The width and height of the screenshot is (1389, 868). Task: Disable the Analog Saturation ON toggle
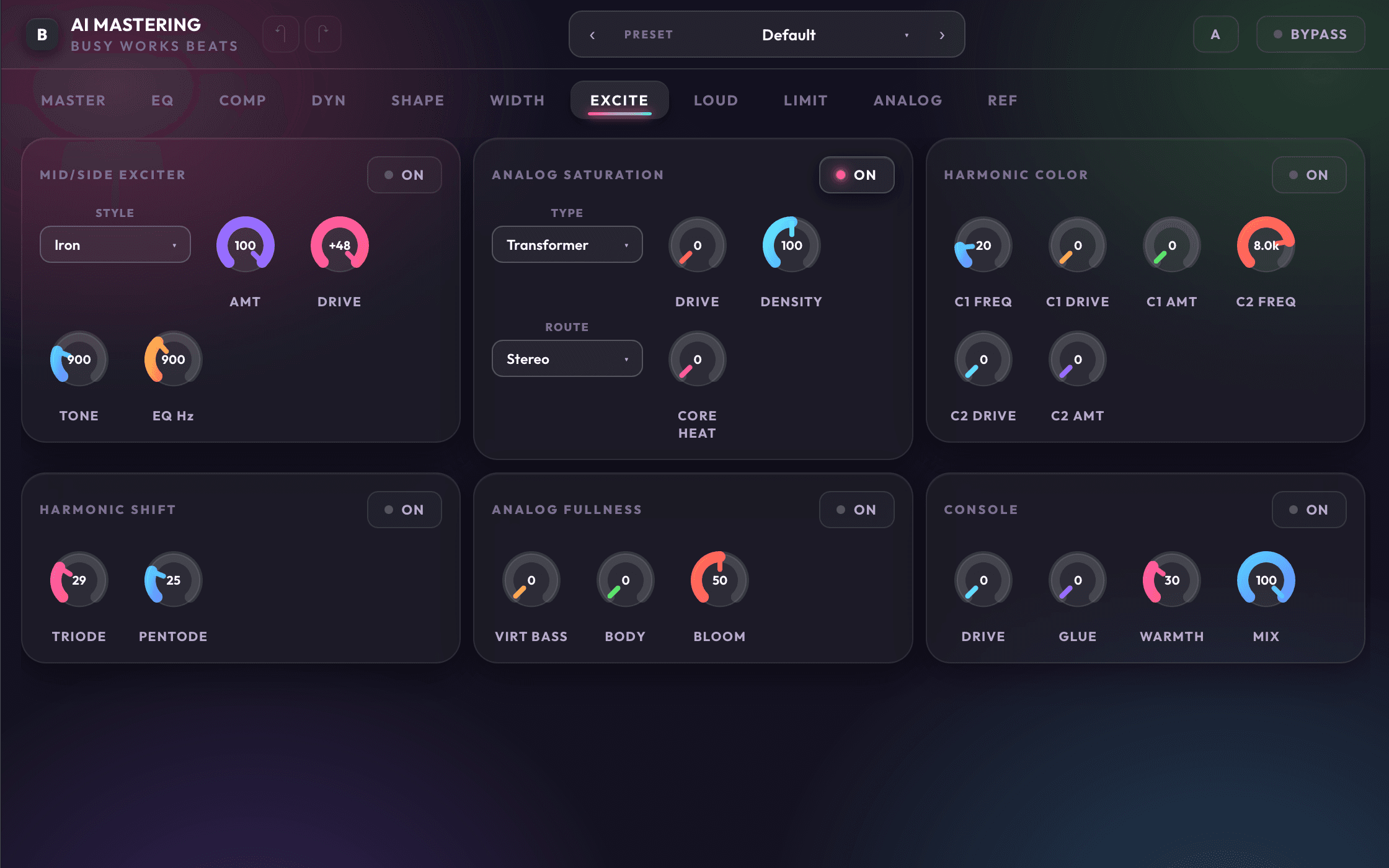click(x=856, y=175)
